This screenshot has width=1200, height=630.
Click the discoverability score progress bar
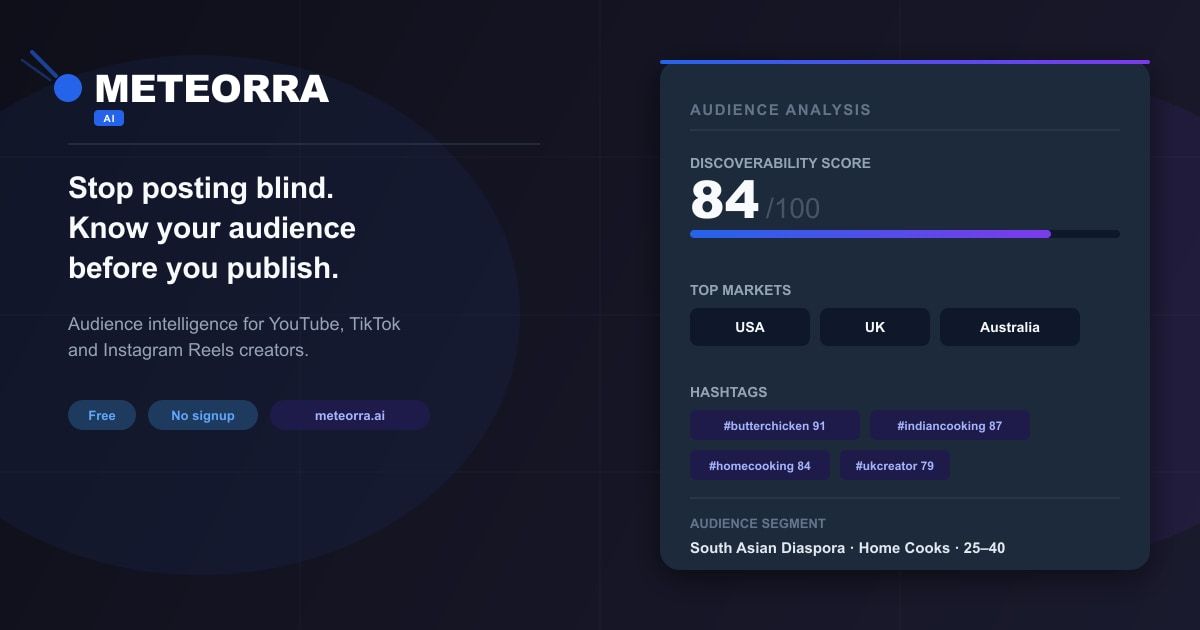[x=905, y=234]
